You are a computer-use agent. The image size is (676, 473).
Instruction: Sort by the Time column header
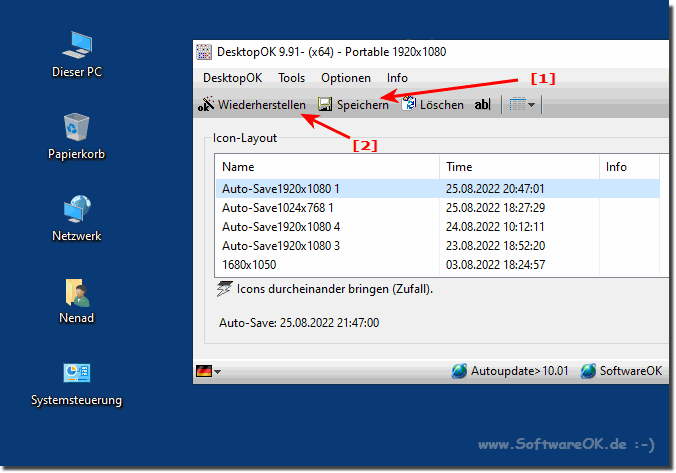519,166
